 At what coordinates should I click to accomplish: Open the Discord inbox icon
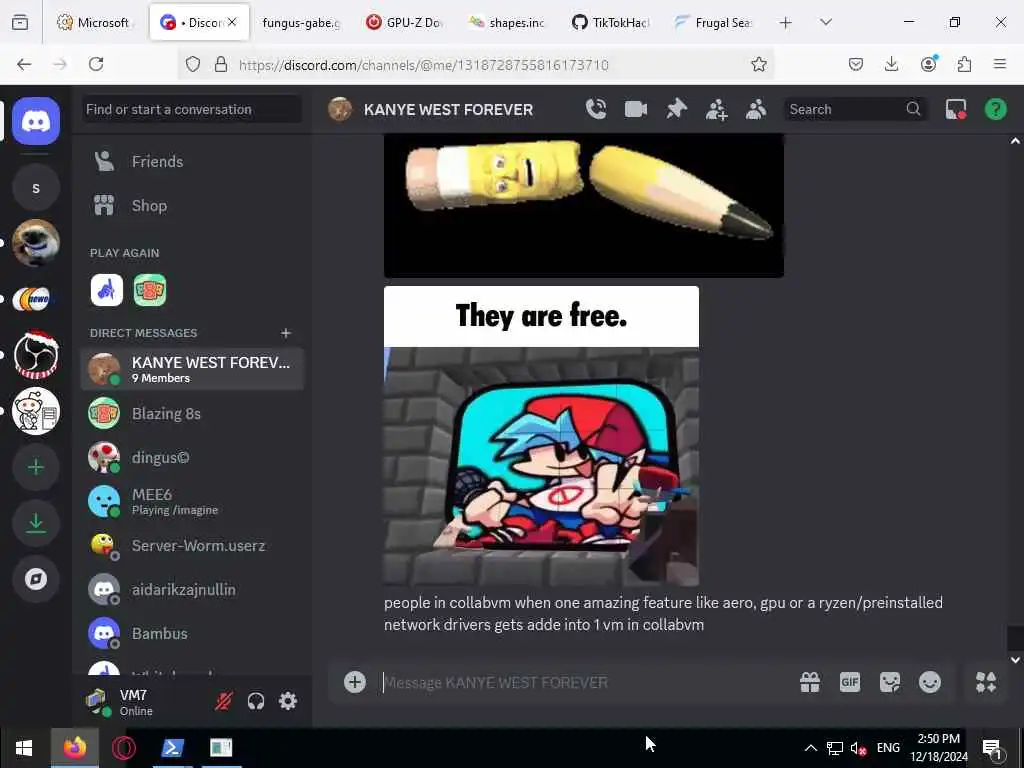[x=955, y=109]
